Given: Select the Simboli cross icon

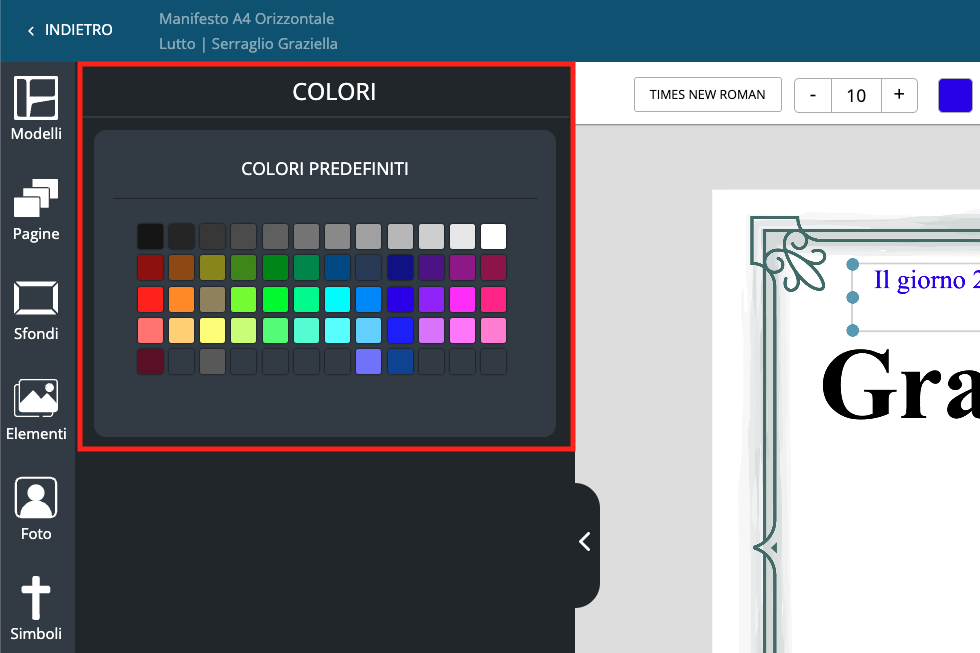Looking at the screenshot, I should click(x=36, y=609).
